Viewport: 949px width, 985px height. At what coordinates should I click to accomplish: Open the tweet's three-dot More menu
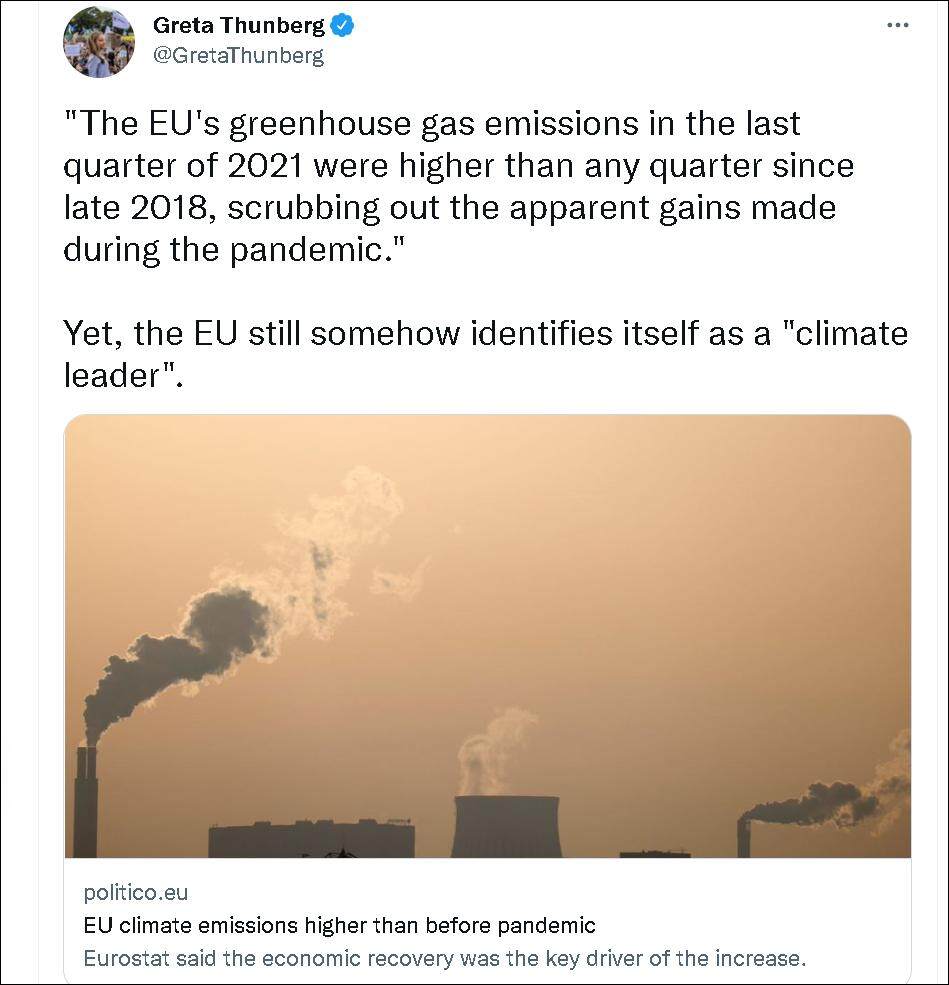click(898, 24)
